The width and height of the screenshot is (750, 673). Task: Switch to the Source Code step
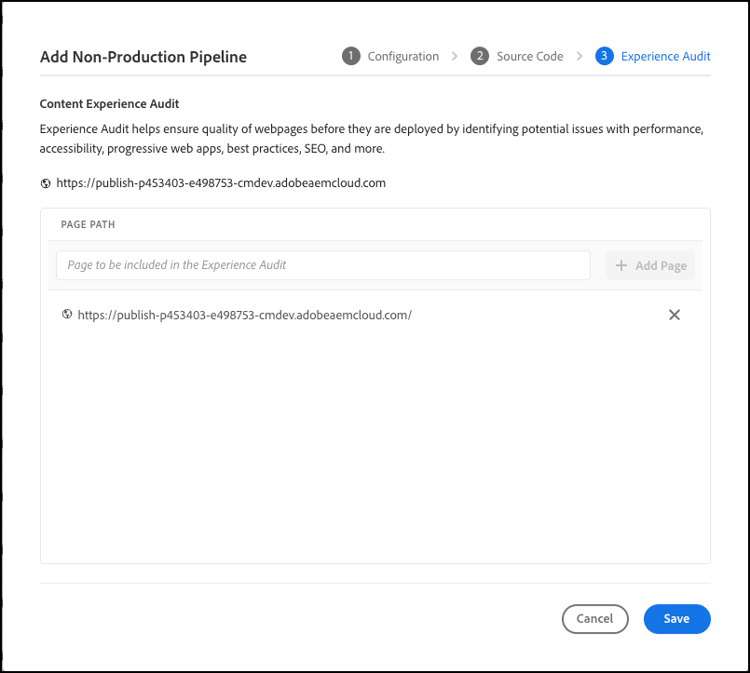click(x=530, y=56)
